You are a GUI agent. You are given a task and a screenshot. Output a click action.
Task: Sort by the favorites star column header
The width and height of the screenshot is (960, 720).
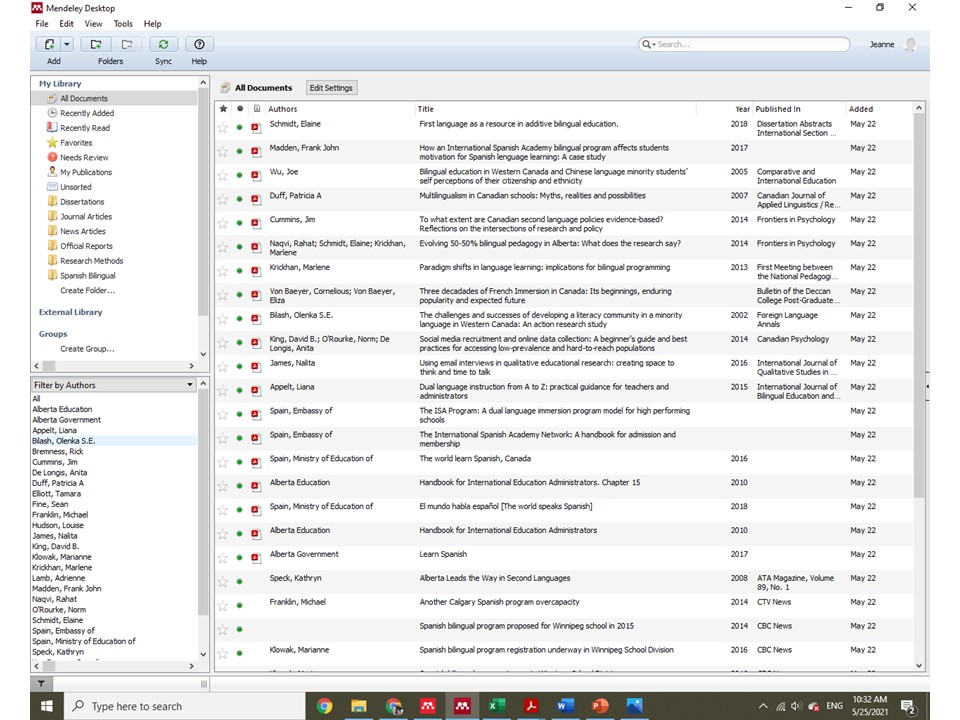[223, 108]
